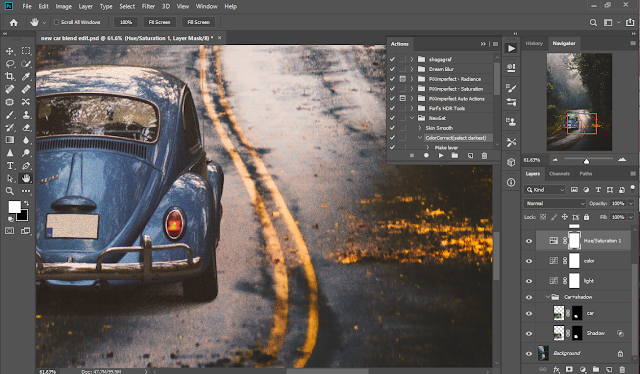Viewport: 640px width, 374px height.
Task: Collapse the Car+shadow layer group
Action: coord(548,297)
